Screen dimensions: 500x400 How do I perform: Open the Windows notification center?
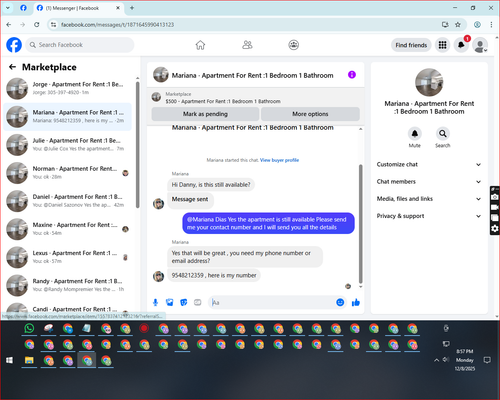[x=487, y=360]
